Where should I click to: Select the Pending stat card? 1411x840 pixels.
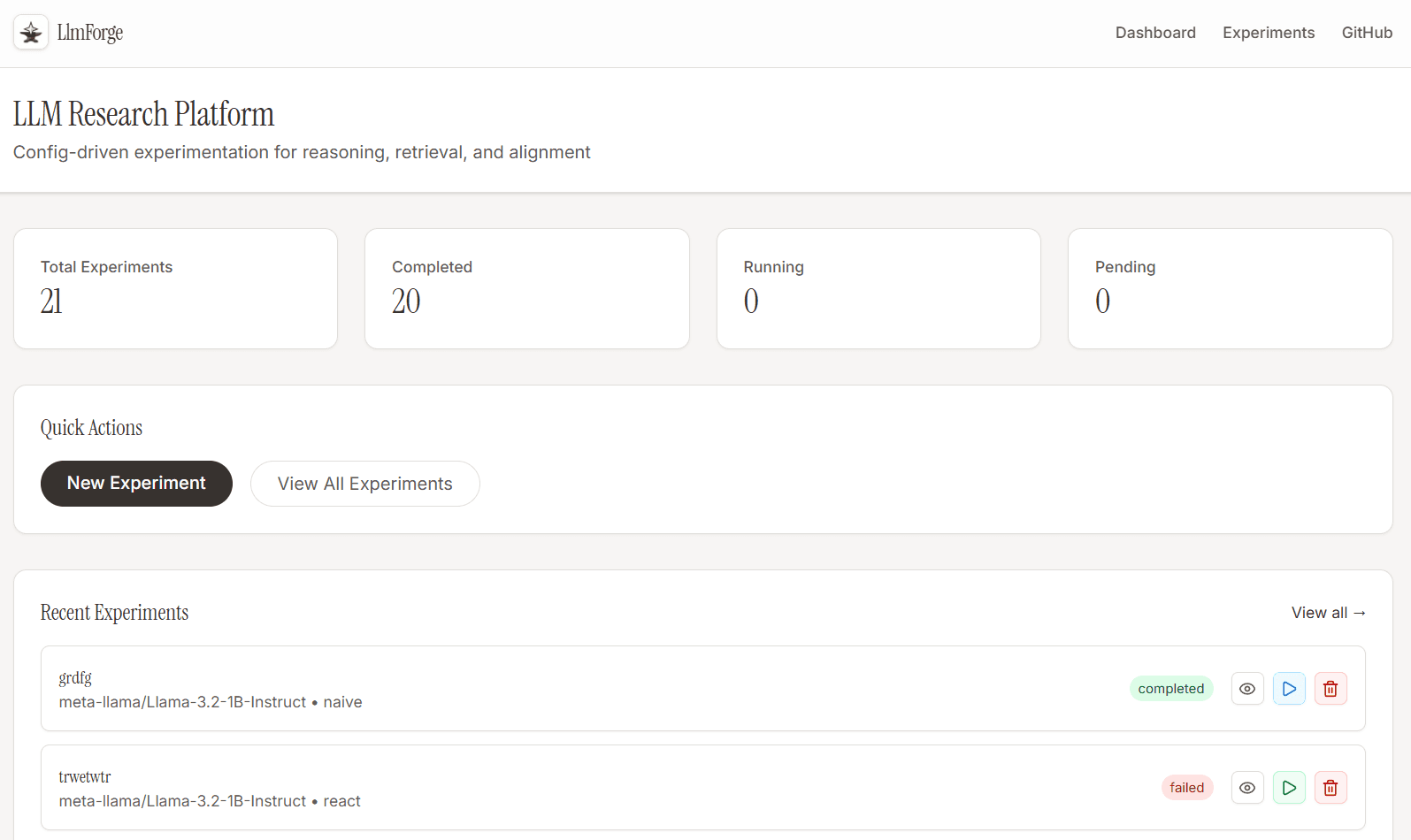(1230, 289)
